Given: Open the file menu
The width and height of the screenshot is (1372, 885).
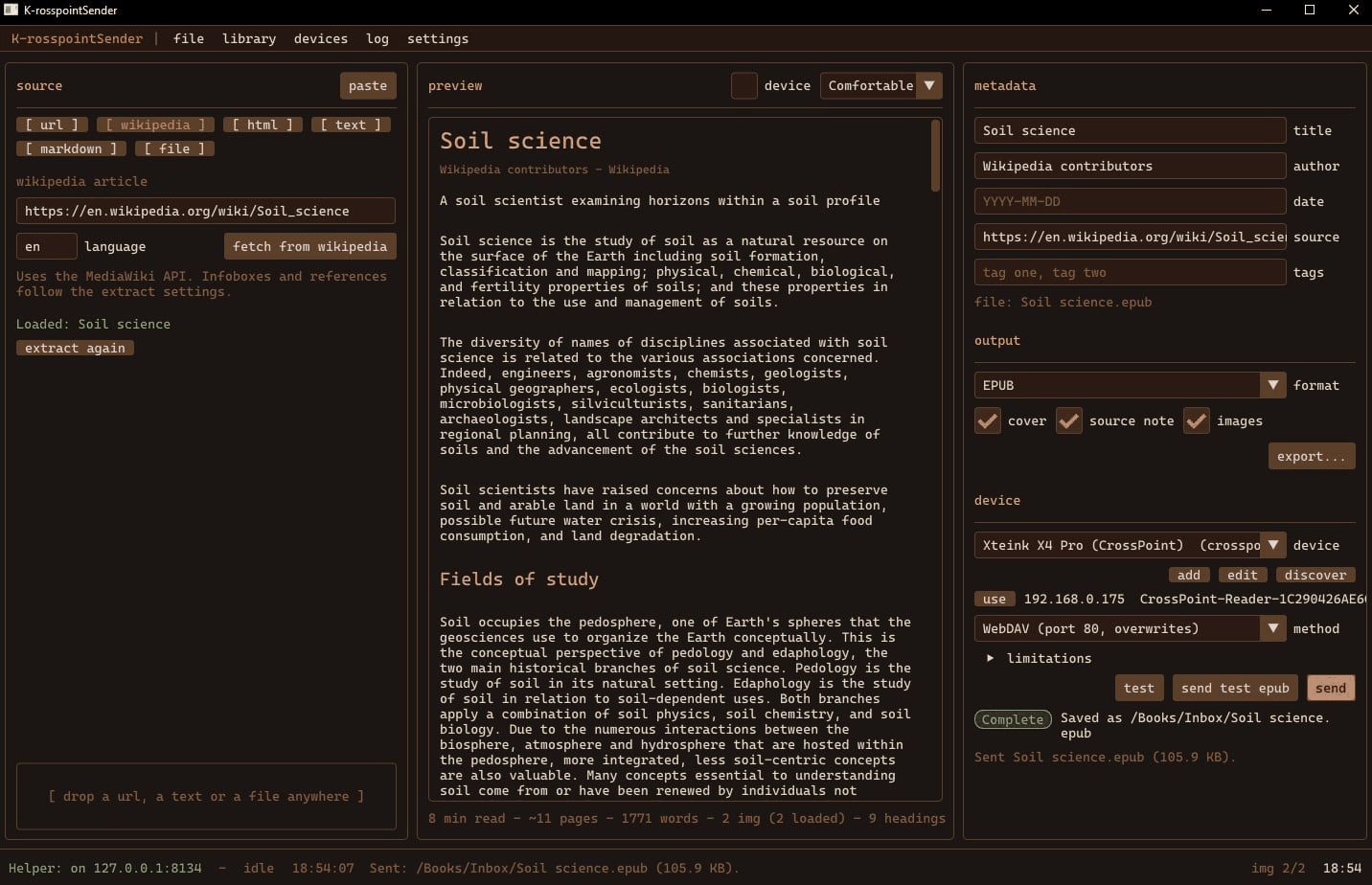Looking at the screenshot, I should pyautogui.click(x=189, y=38).
